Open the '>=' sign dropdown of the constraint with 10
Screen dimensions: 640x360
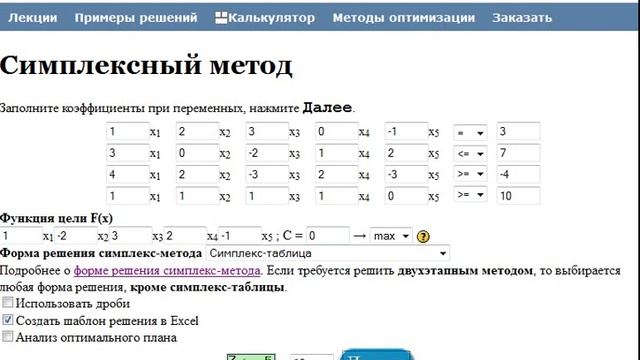coord(470,195)
